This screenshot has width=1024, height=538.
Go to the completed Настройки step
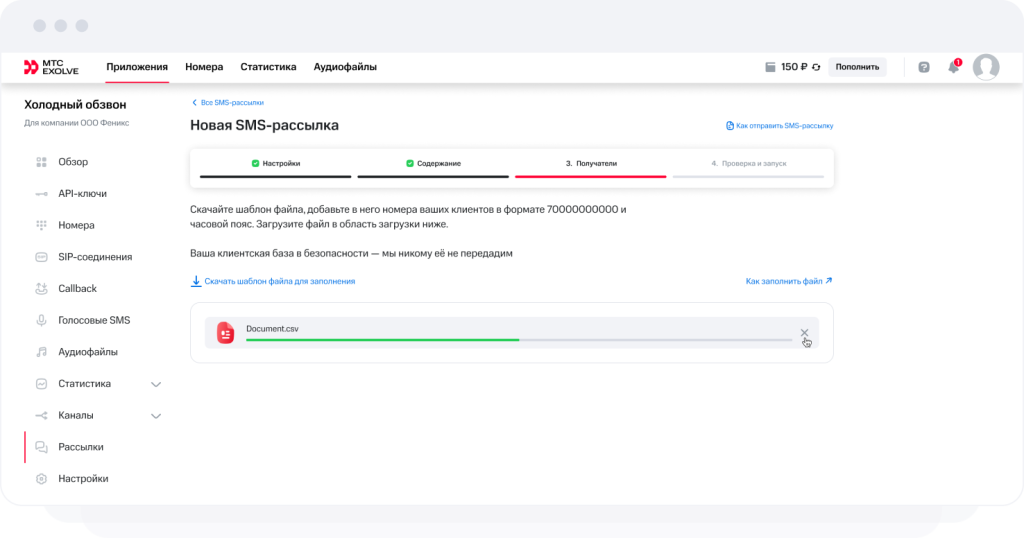(x=275, y=163)
